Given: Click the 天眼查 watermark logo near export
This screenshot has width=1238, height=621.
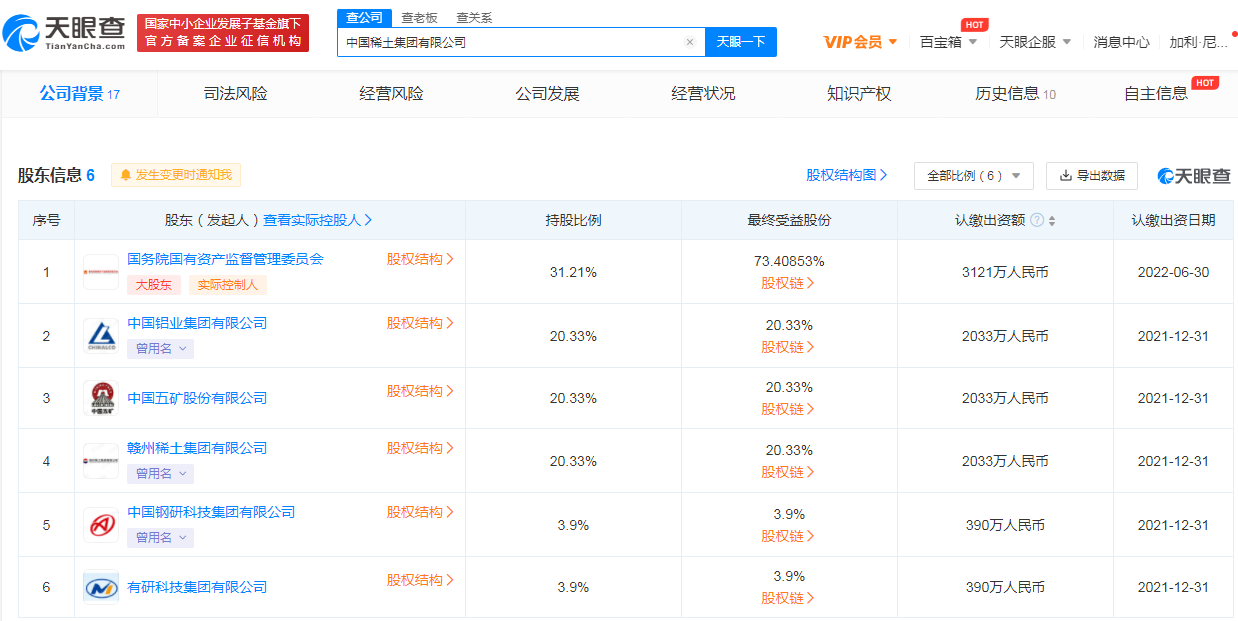Looking at the screenshot, I should pos(1194,176).
